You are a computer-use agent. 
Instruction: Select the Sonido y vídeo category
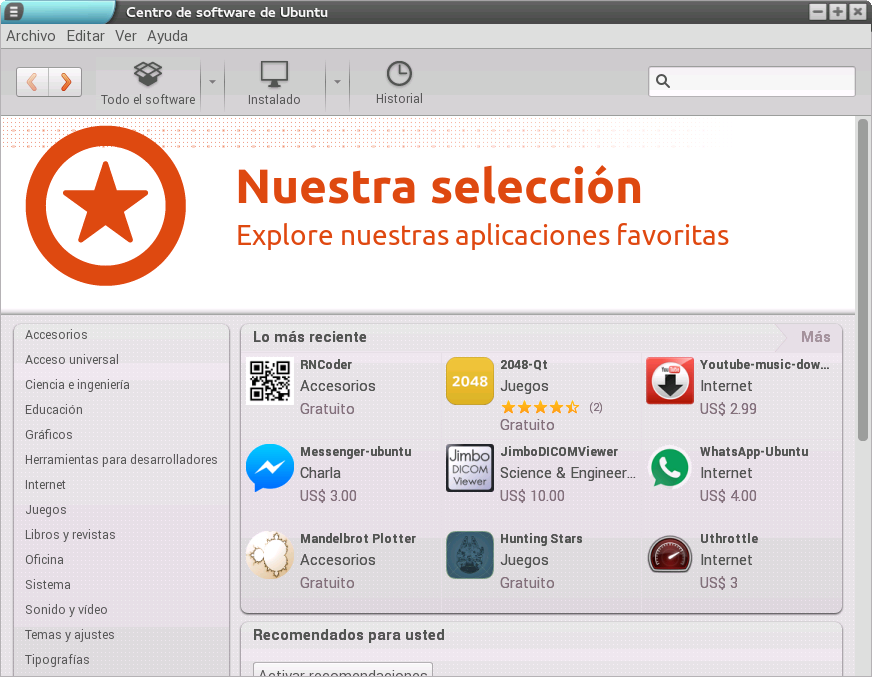tap(66, 610)
